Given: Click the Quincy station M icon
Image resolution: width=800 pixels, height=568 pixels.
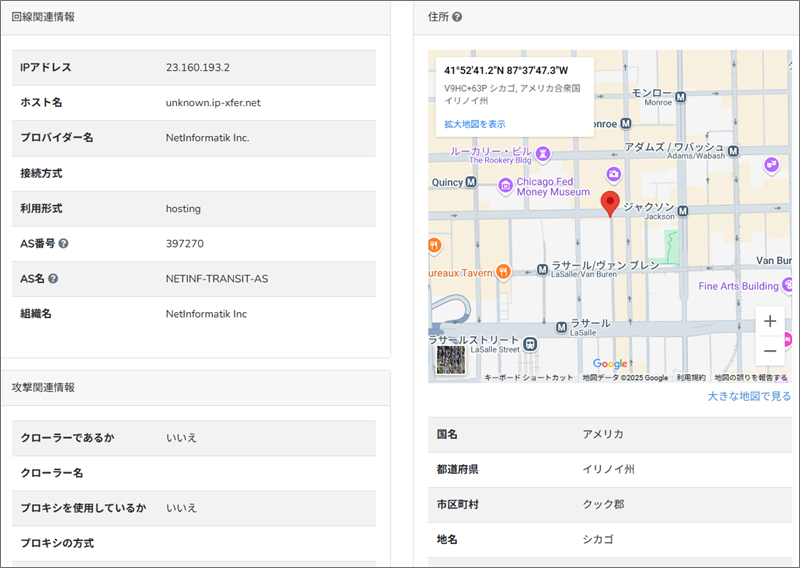Looking at the screenshot, I should pyautogui.click(x=471, y=182).
